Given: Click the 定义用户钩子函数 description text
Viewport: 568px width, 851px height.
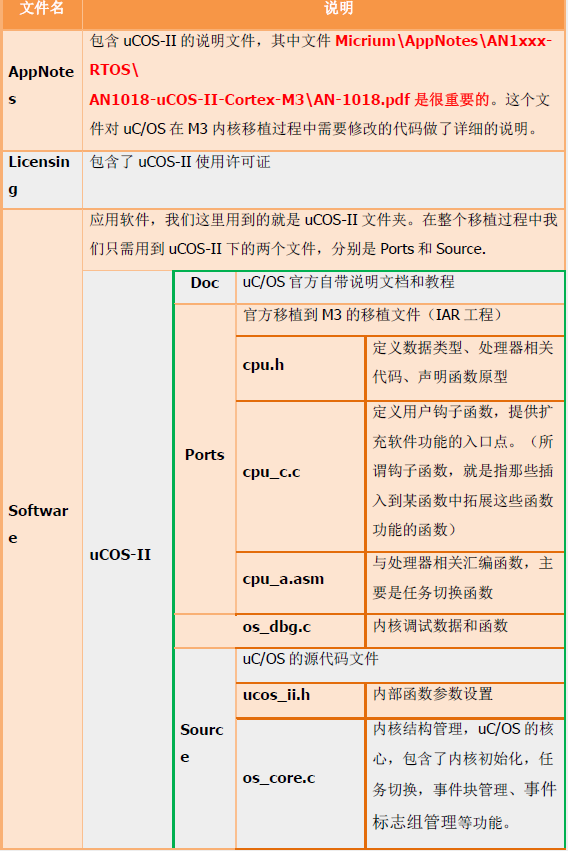Looking at the screenshot, I should tap(463, 471).
